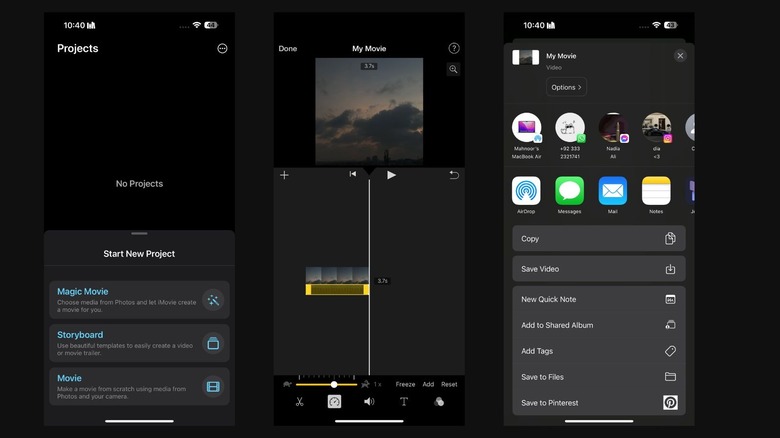This screenshot has width=780, height=438.
Task: Tap Save Video action
Action: pyautogui.click(x=599, y=269)
